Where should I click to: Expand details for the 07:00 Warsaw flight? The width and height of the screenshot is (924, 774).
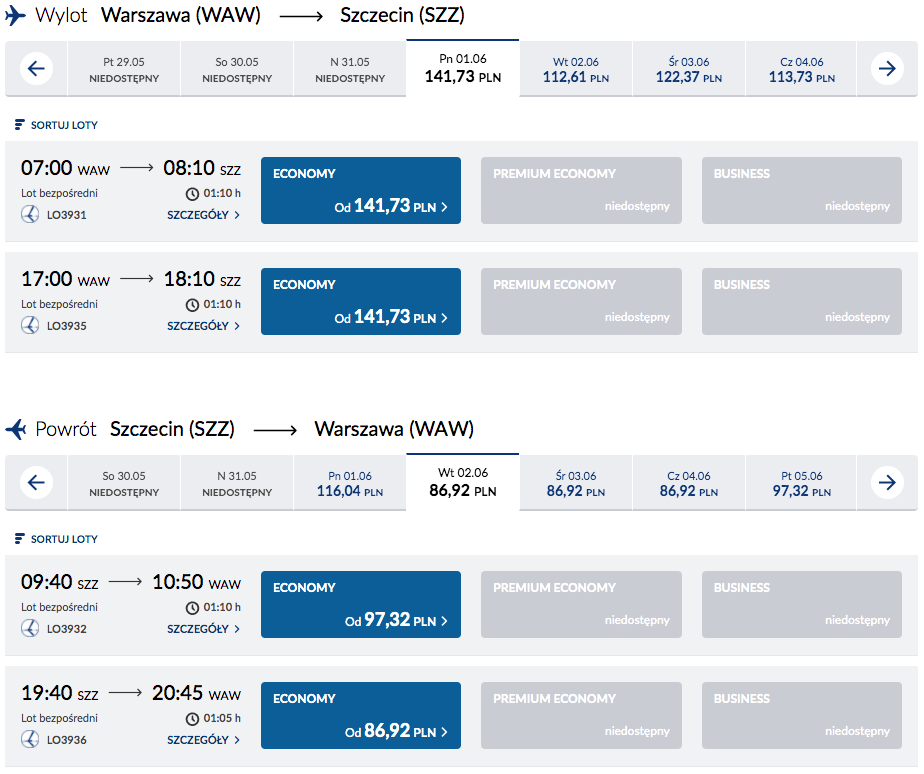pos(203,214)
